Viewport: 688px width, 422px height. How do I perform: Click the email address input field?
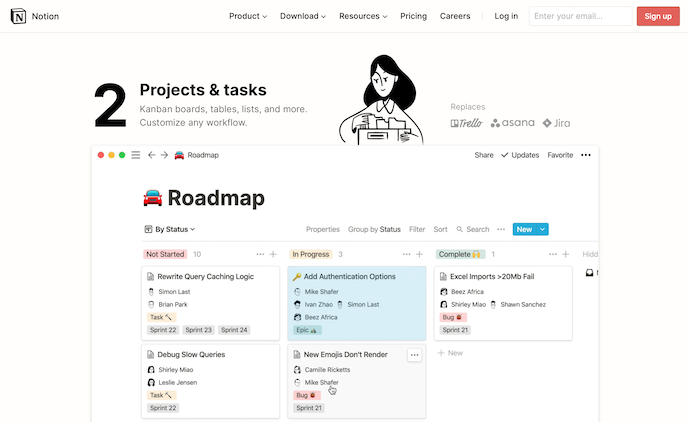[579, 16]
